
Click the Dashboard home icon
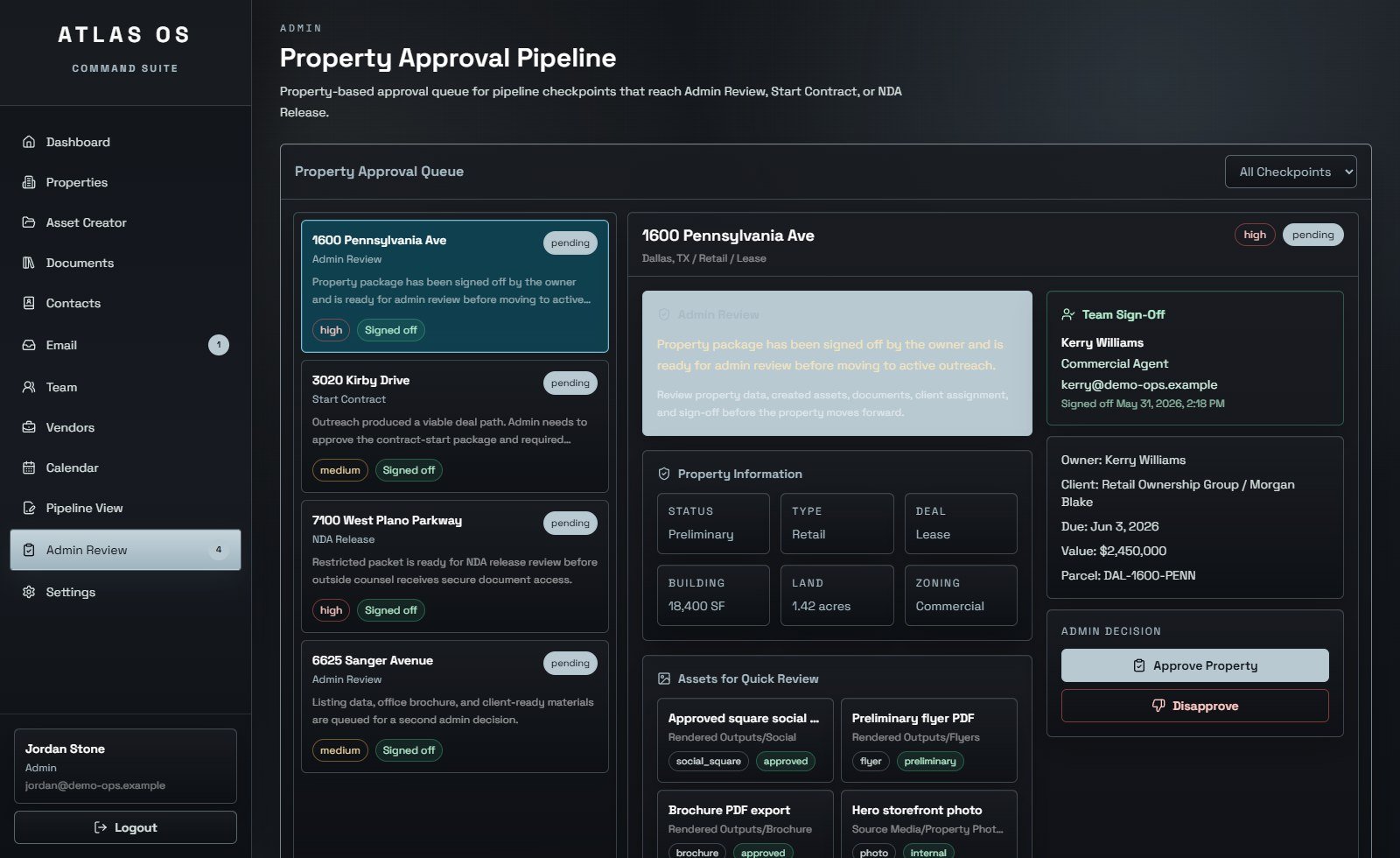29,142
